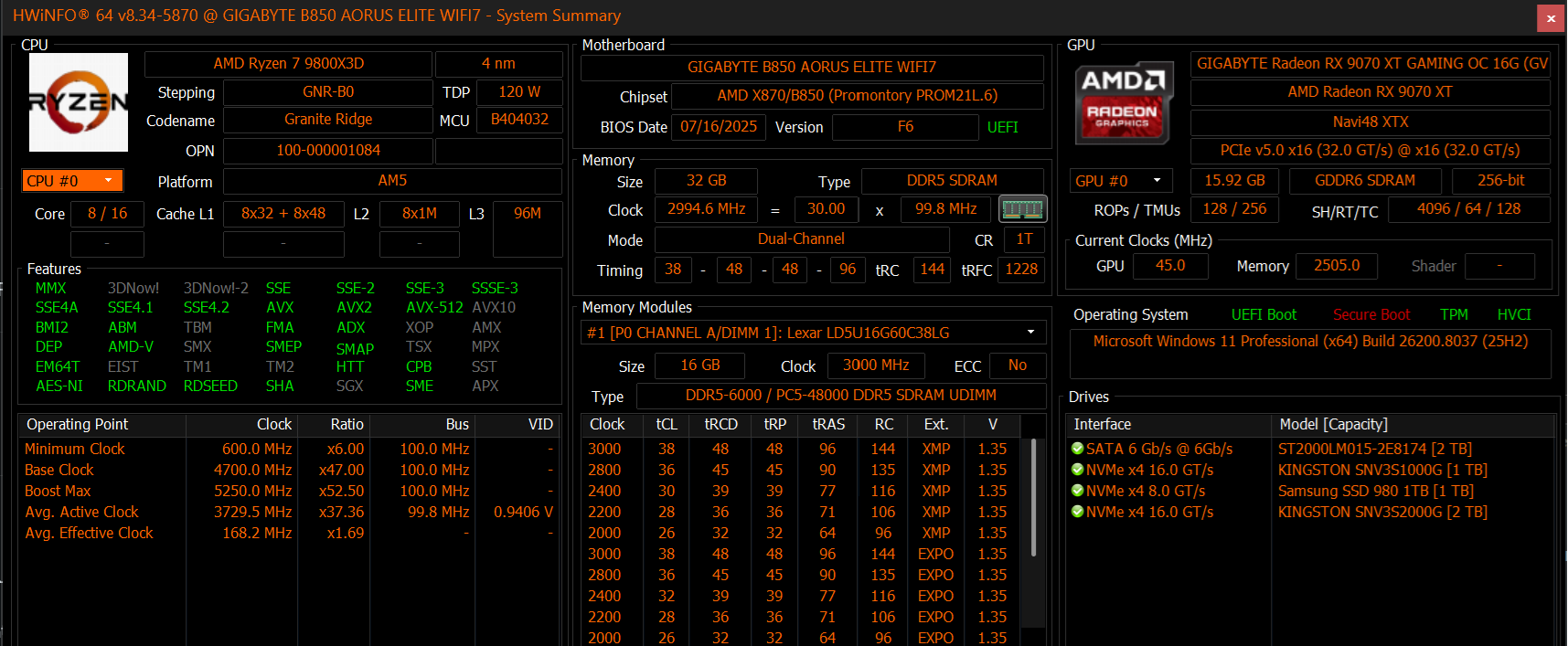Select the Avg. Effective Clock row

point(289,534)
